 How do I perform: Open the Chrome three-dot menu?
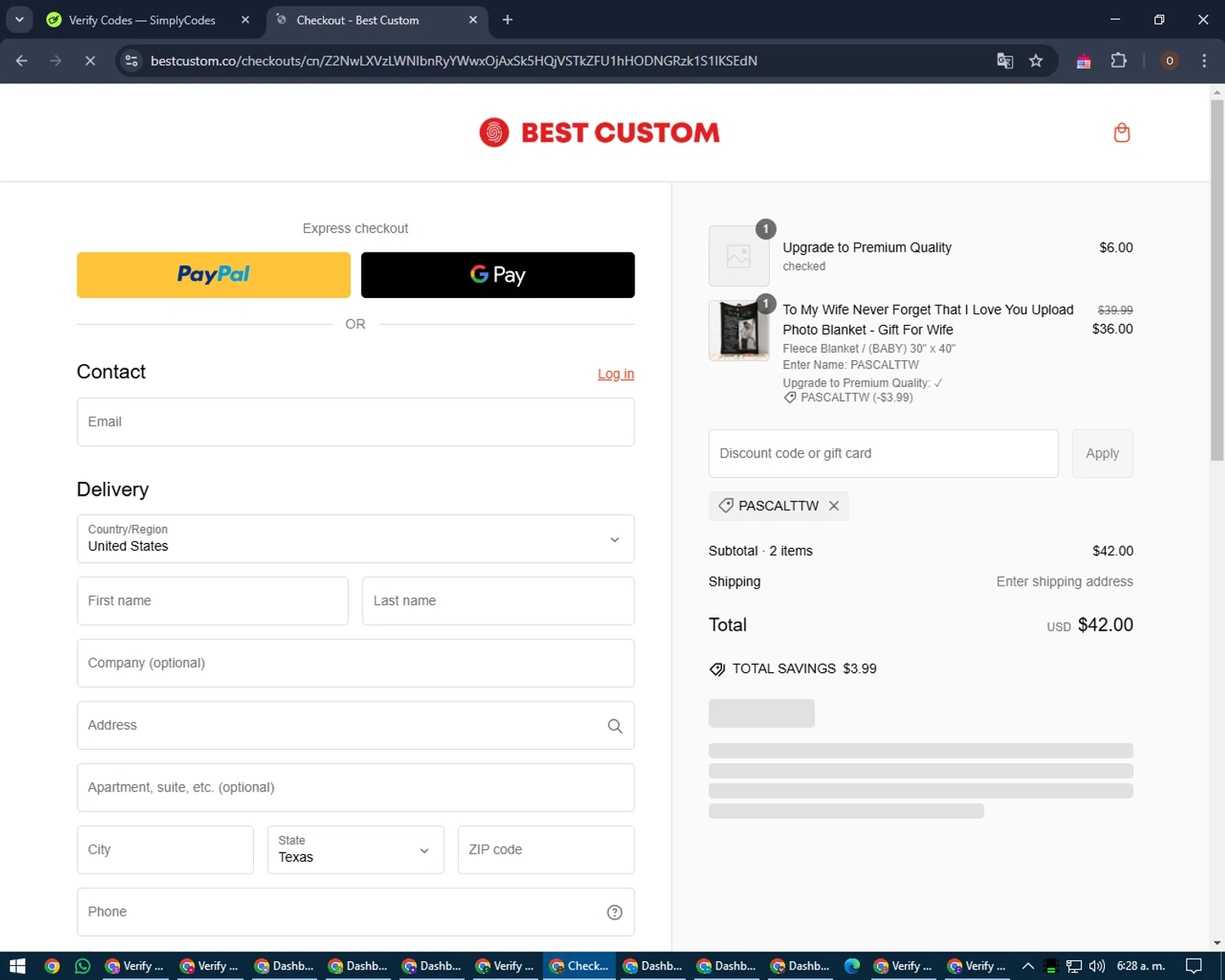click(1204, 60)
